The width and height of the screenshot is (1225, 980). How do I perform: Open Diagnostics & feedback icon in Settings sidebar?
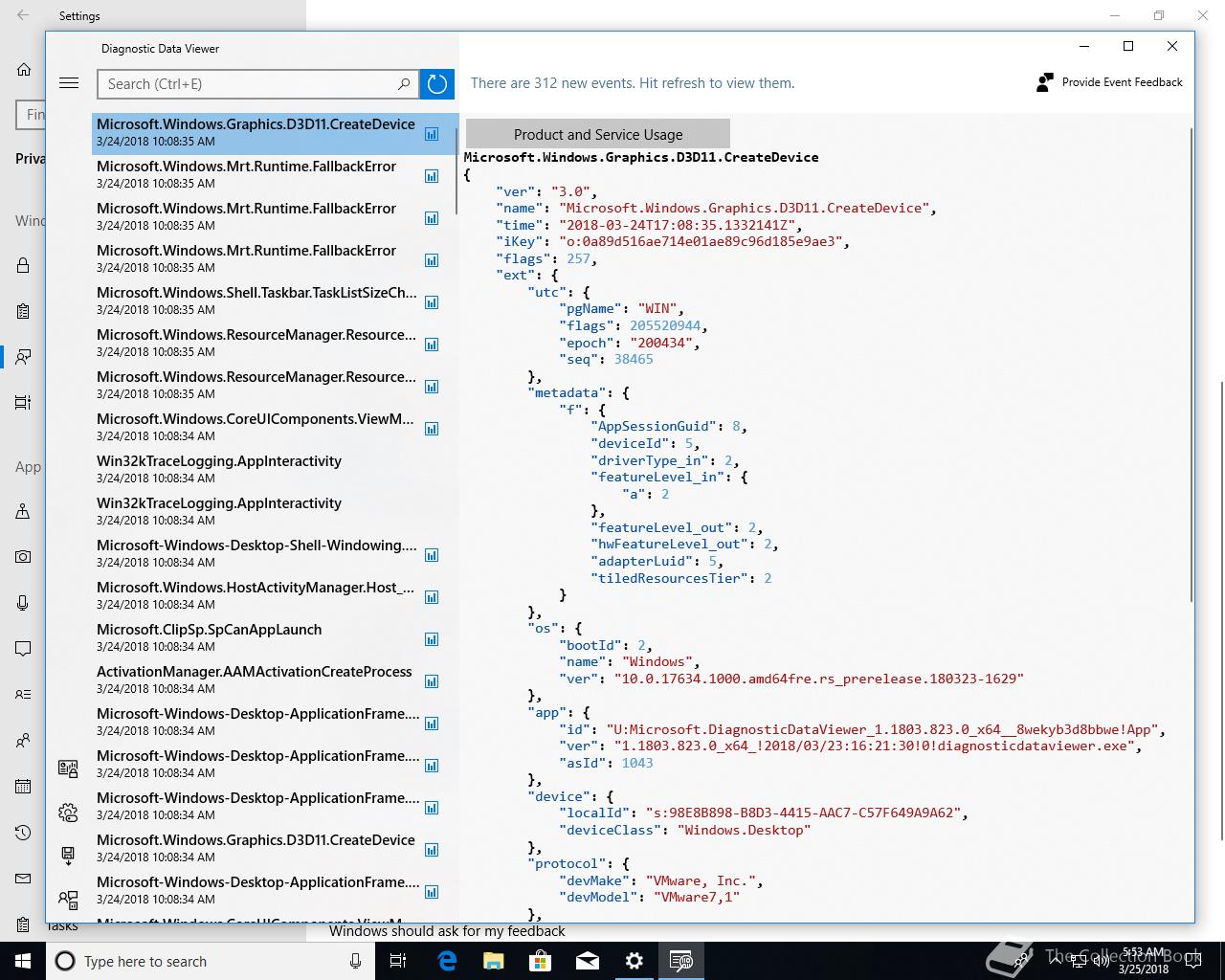(x=23, y=356)
